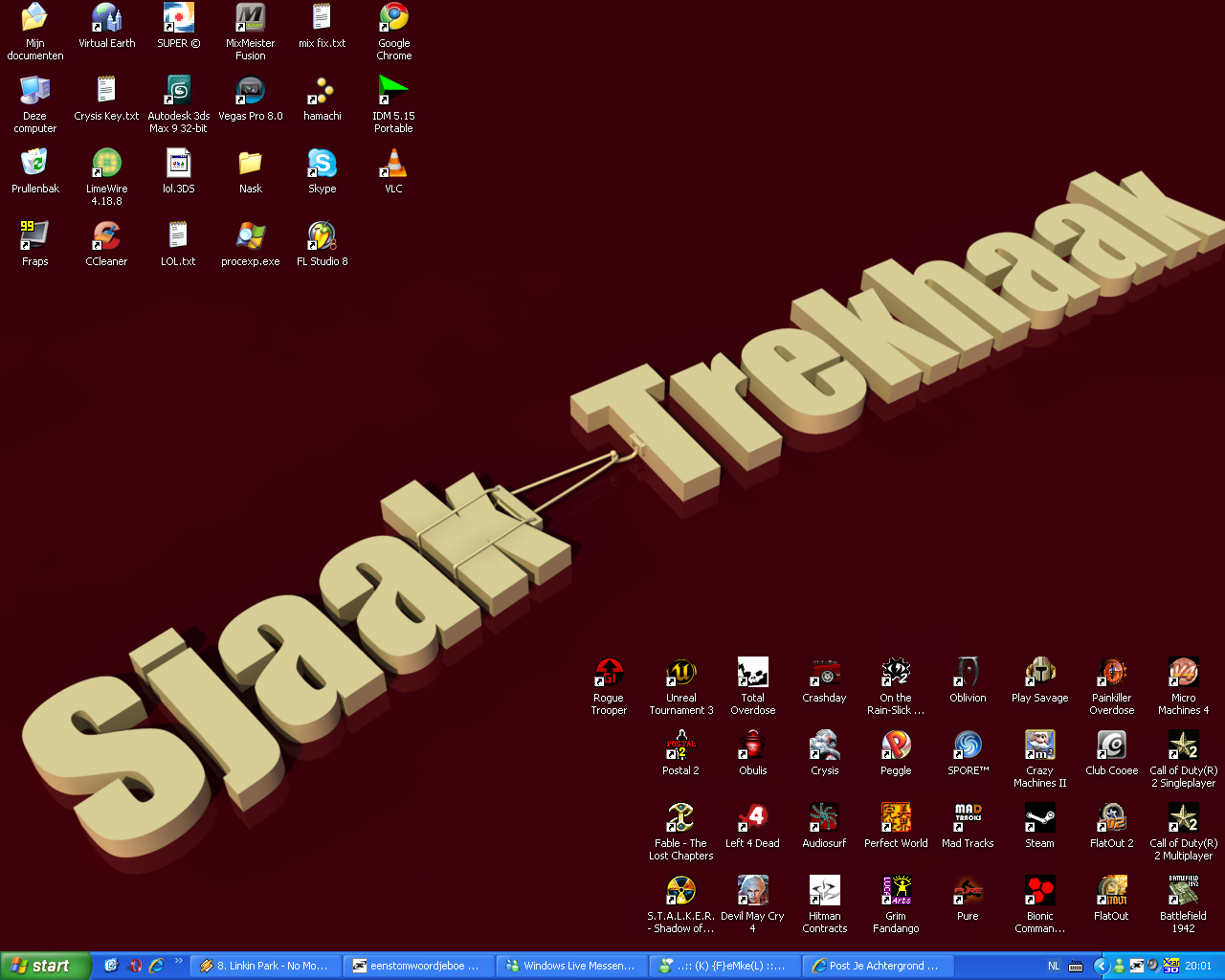Viewport: 1225px width, 980px height.
Task: Select the Crashday game shortcut
Action: point(825,672)
